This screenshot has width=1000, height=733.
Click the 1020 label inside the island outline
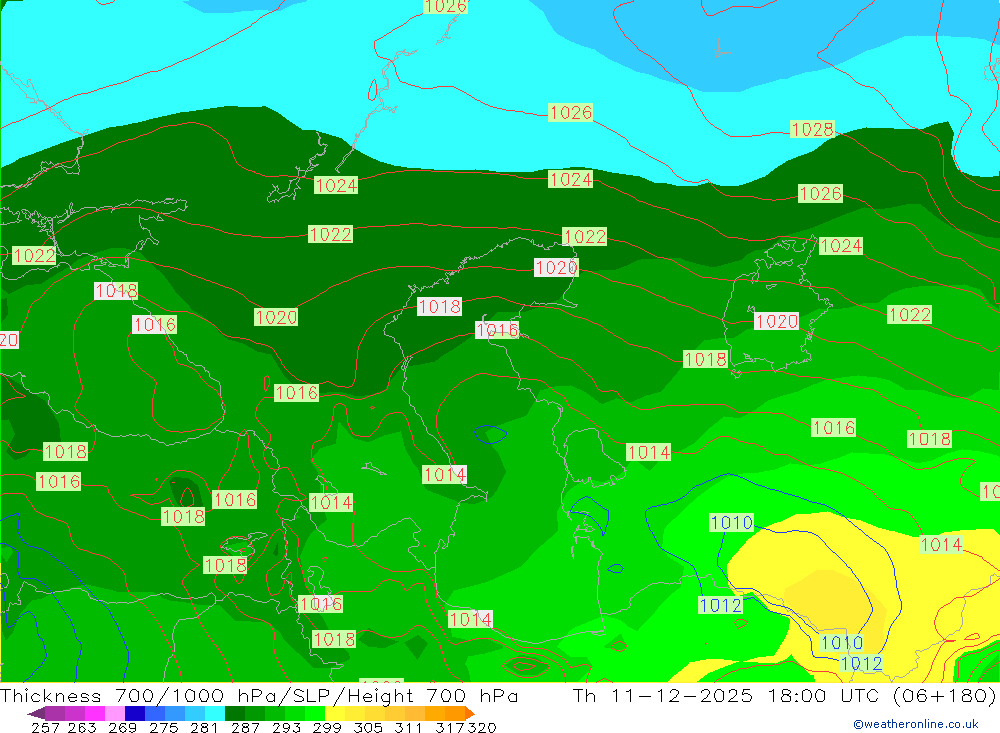coord(777,321)
